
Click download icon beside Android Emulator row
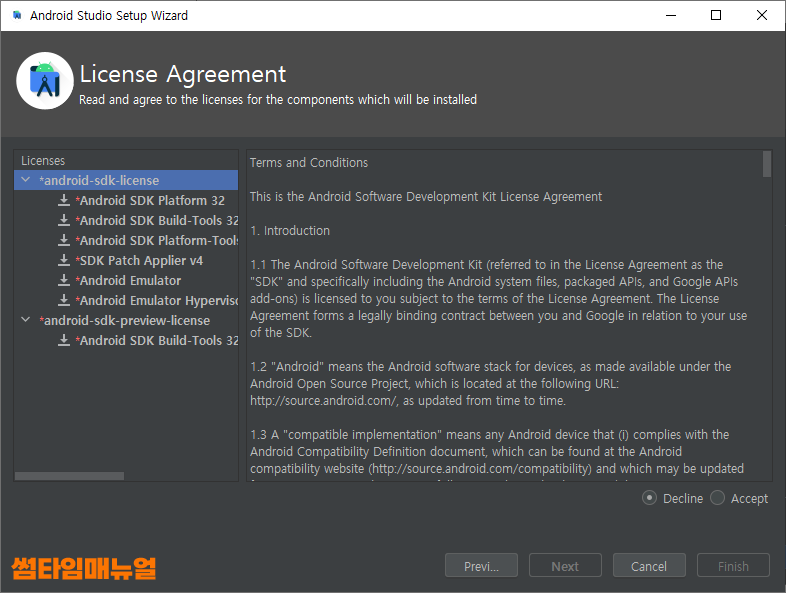64,280
